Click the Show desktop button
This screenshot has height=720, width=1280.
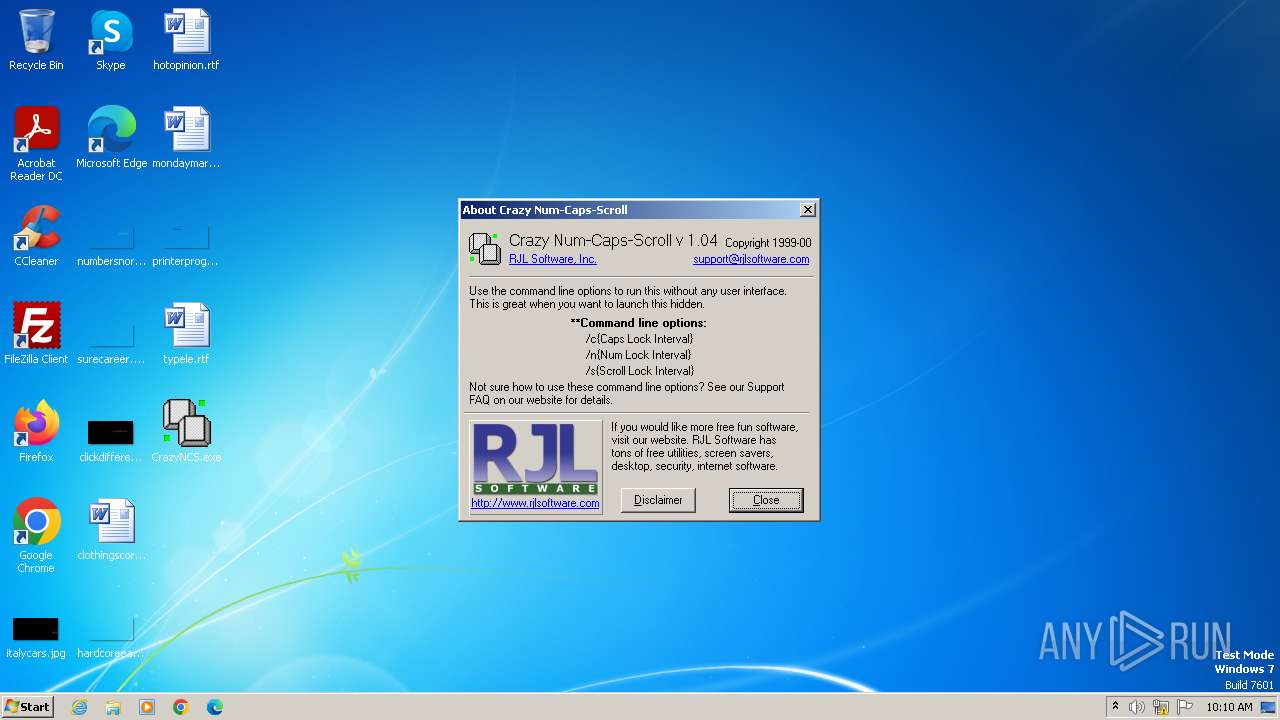1268,707
